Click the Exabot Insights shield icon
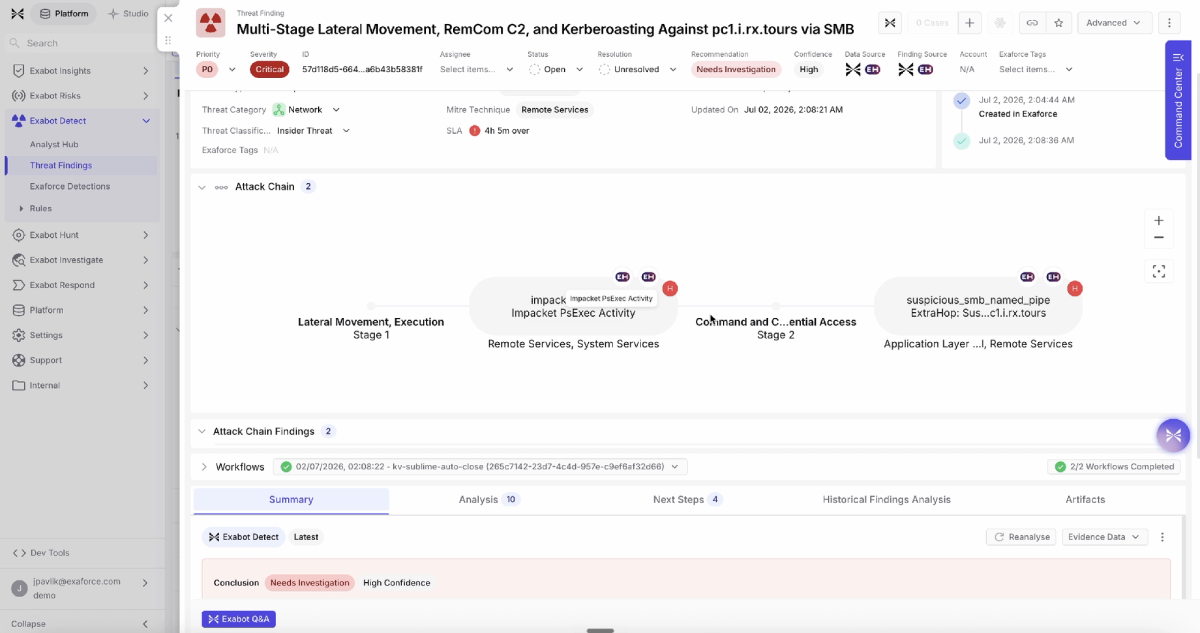Viewport: 1200px width, 633px height. (x=19, y=71)
